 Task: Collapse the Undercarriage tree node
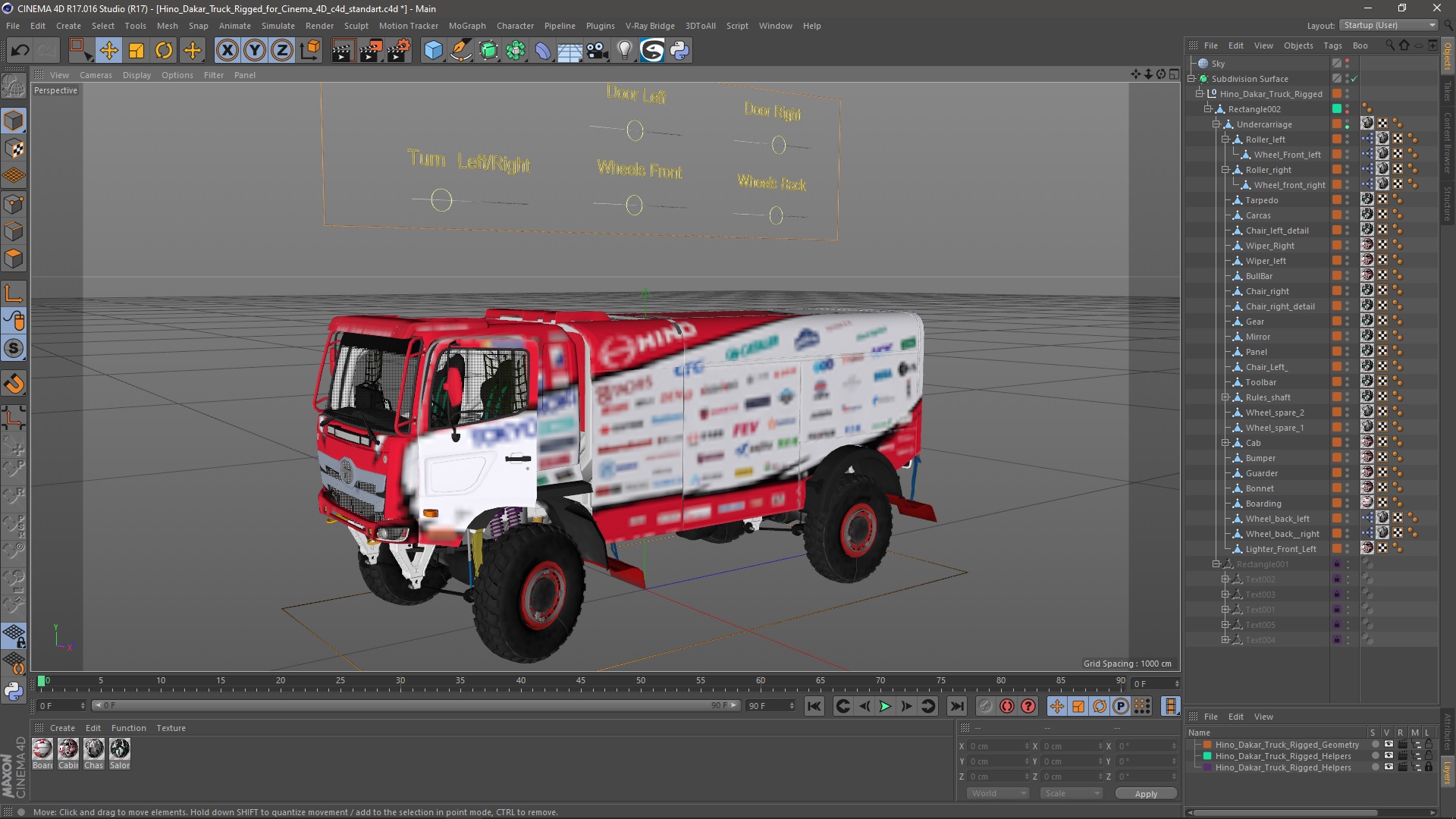pos(1216,124)
